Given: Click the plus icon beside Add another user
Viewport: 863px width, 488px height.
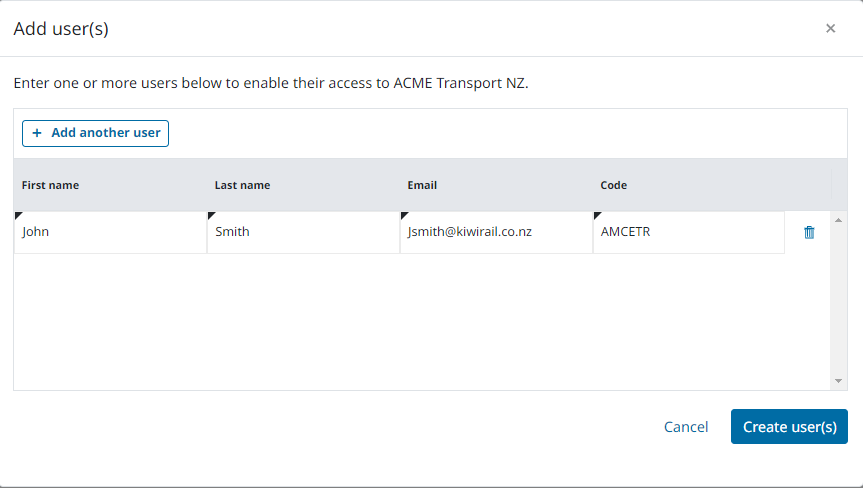Looking at the screenshot, I should [x=37, y=133].
